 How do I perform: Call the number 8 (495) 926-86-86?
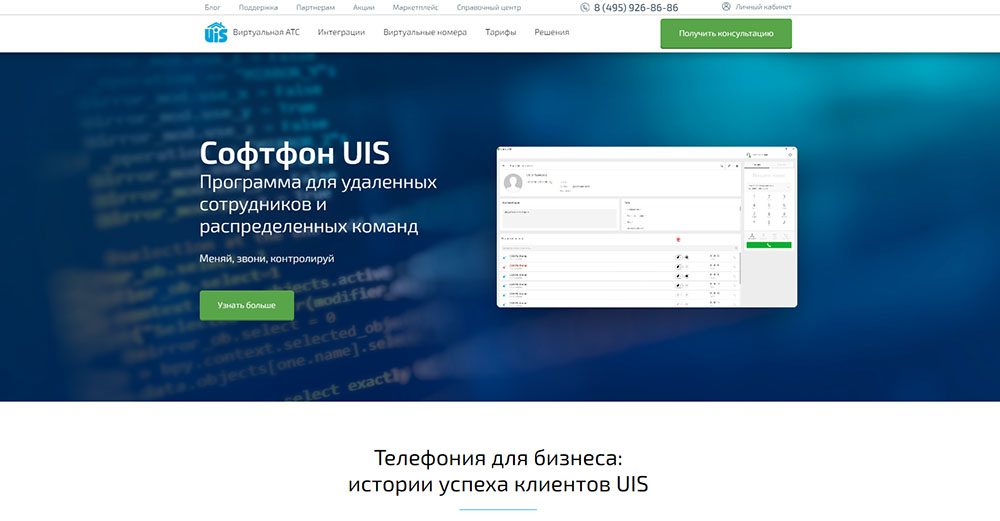point(635,7)
